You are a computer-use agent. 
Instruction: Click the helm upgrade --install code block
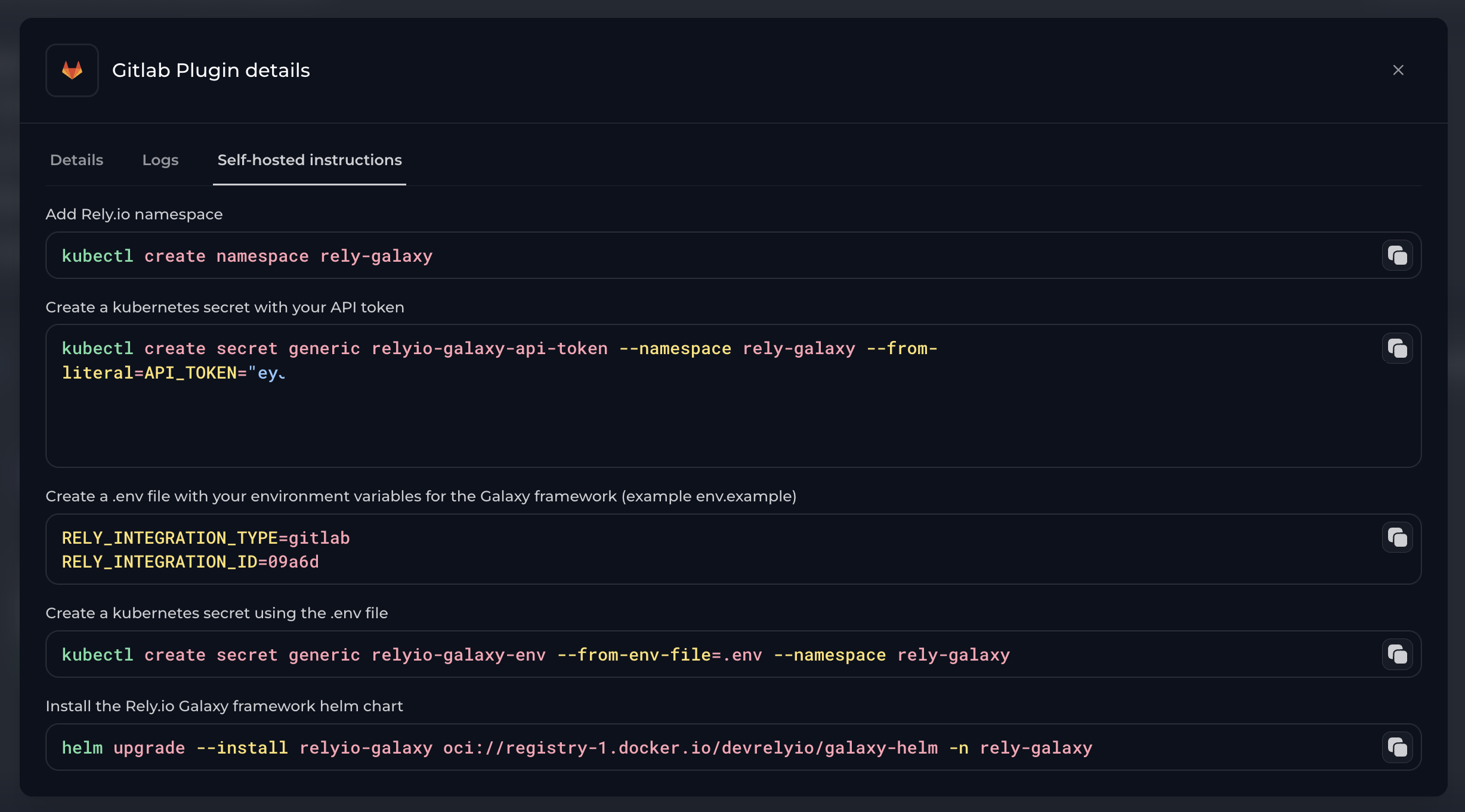tap(577, 748)
